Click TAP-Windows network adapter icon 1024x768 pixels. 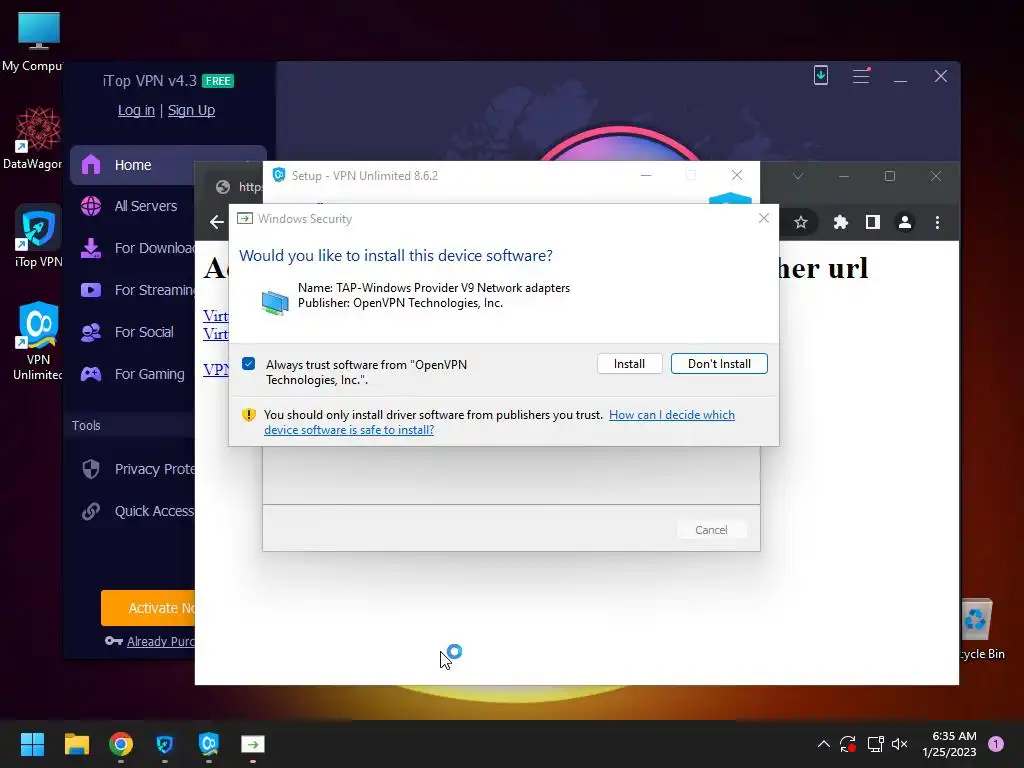point(275,302)
